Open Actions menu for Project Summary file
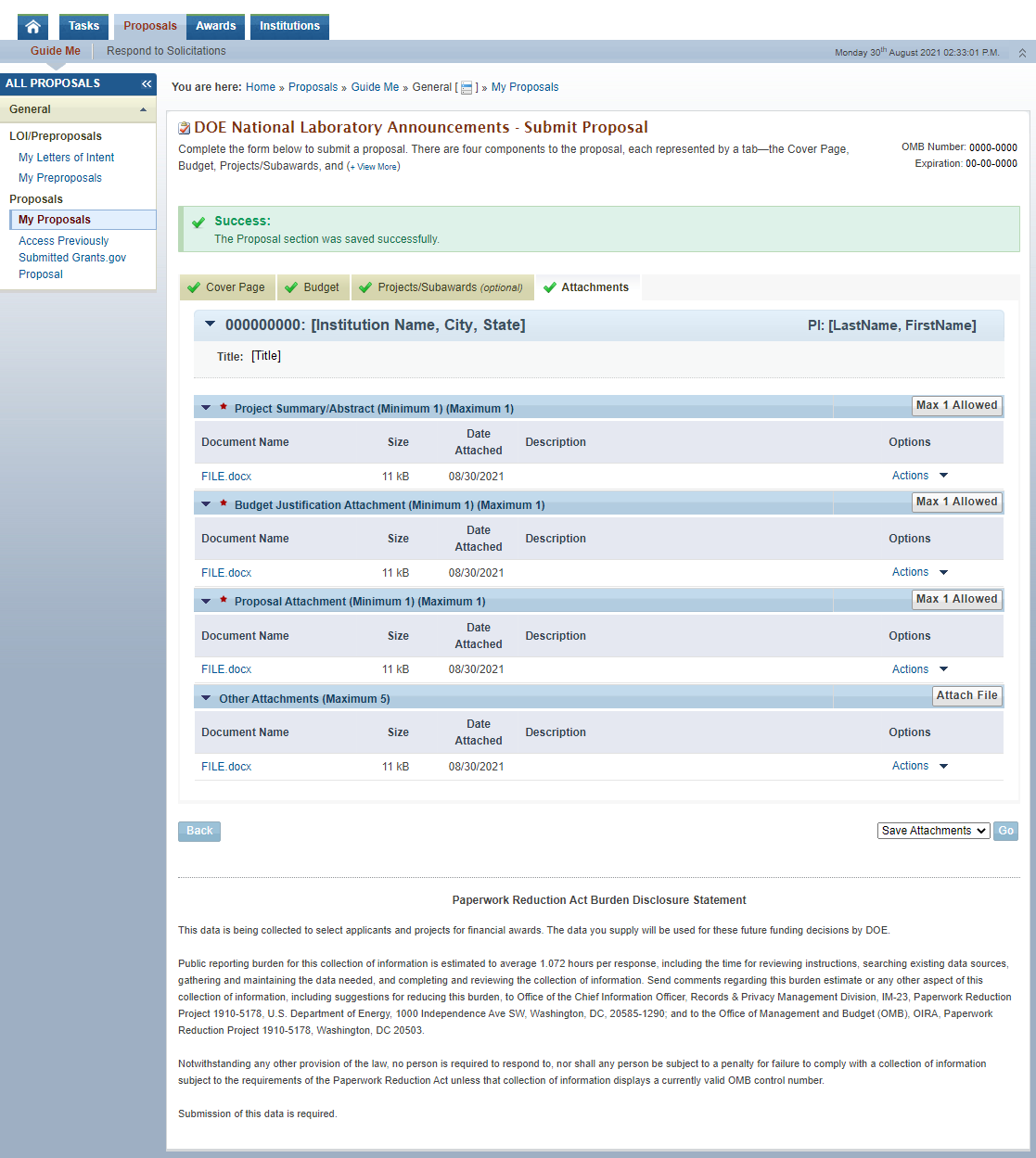 (920, 476)
